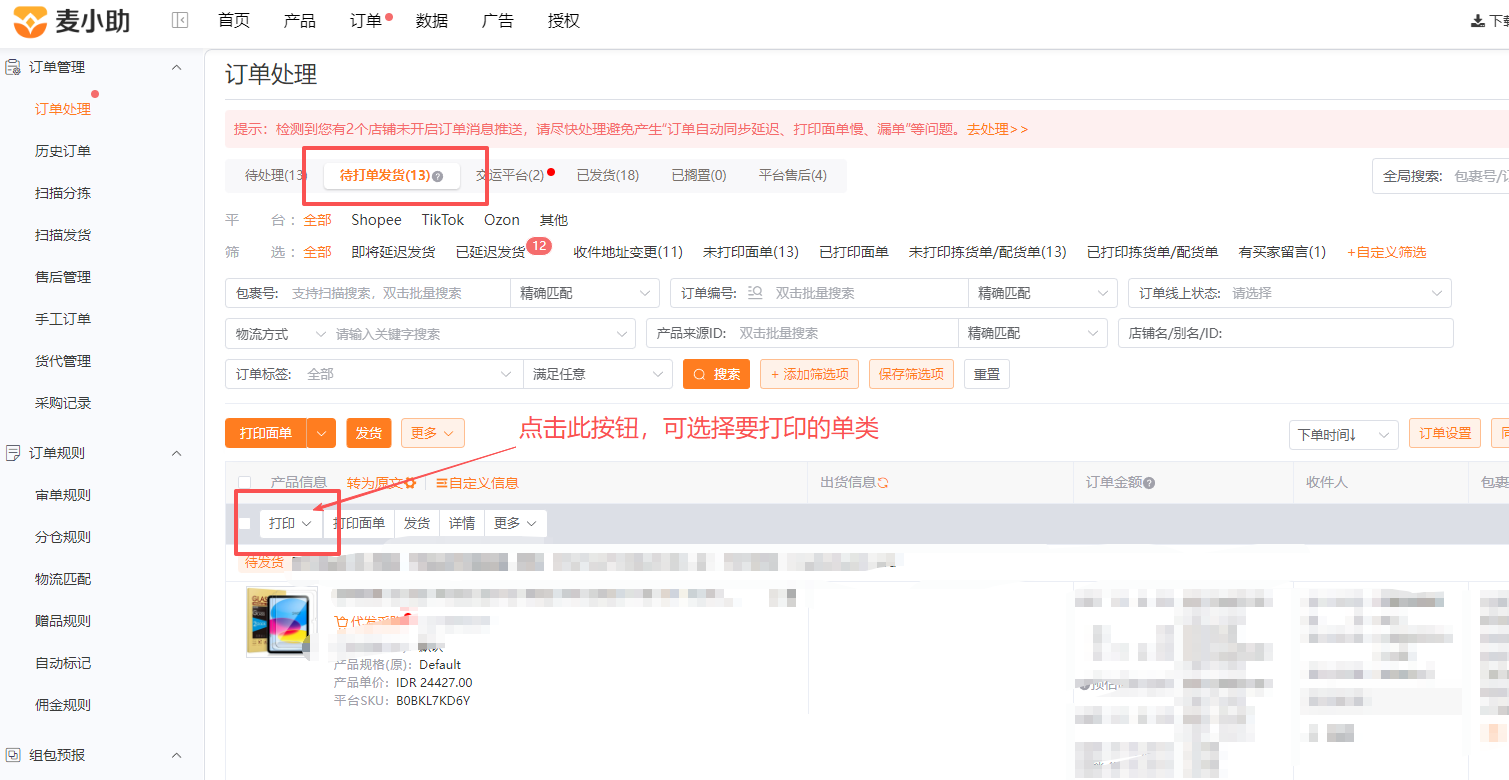
Task: Click the help icon on 待打单发货 tab
Action: point(437,176)
